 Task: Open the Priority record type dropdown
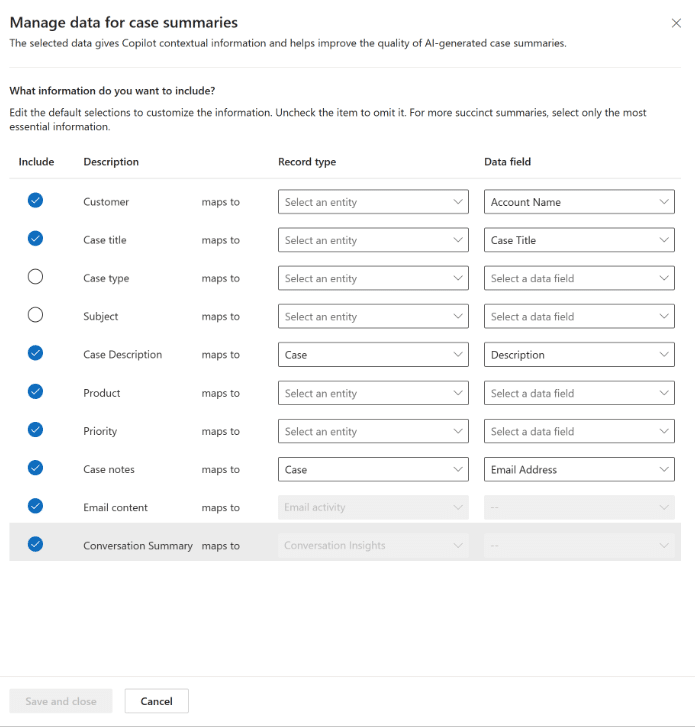(x=372, y=431)
